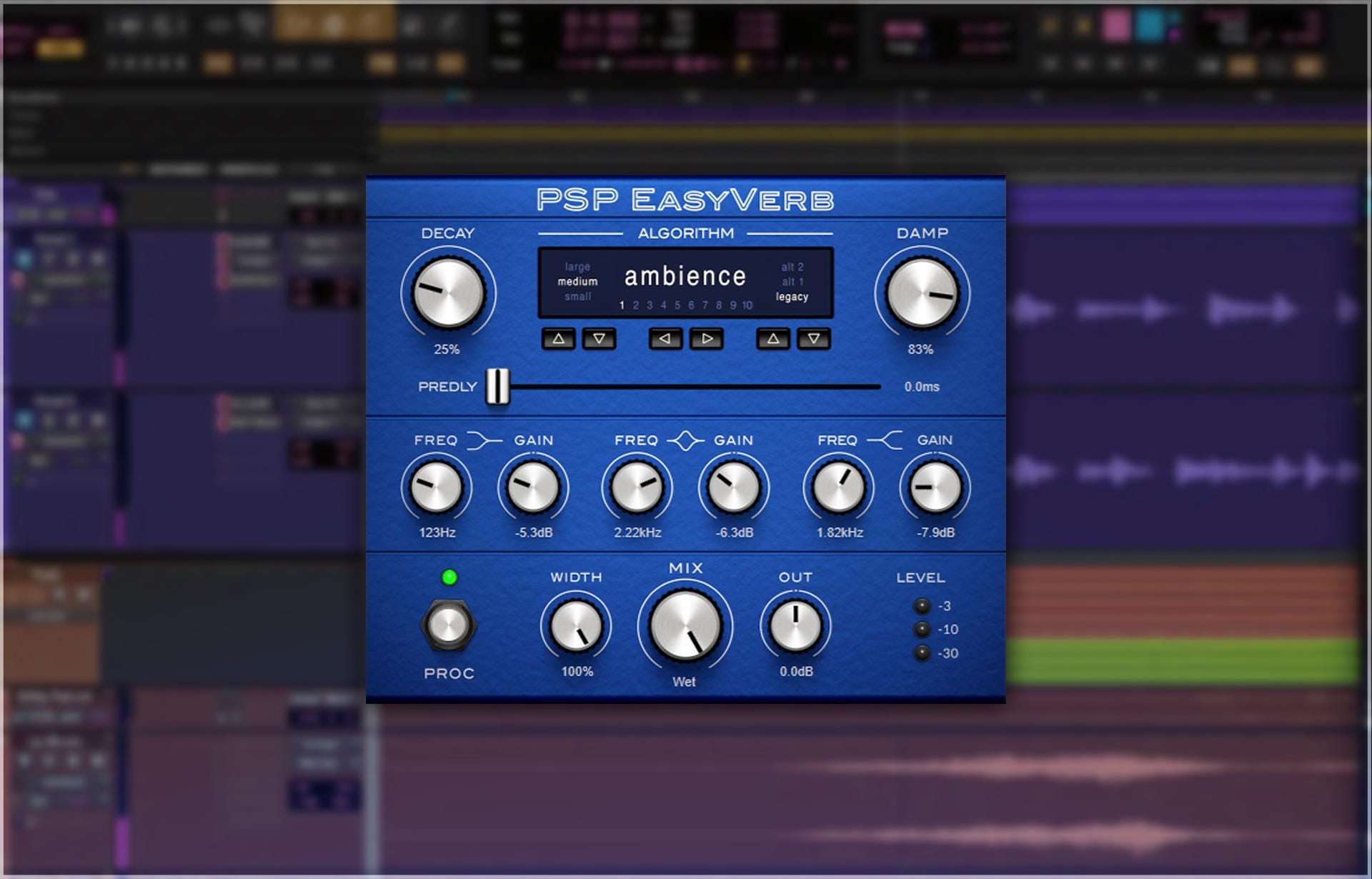Click the PSP EasyVerb title
This screenshot has width=1372, height=879.
coord(685,200)
